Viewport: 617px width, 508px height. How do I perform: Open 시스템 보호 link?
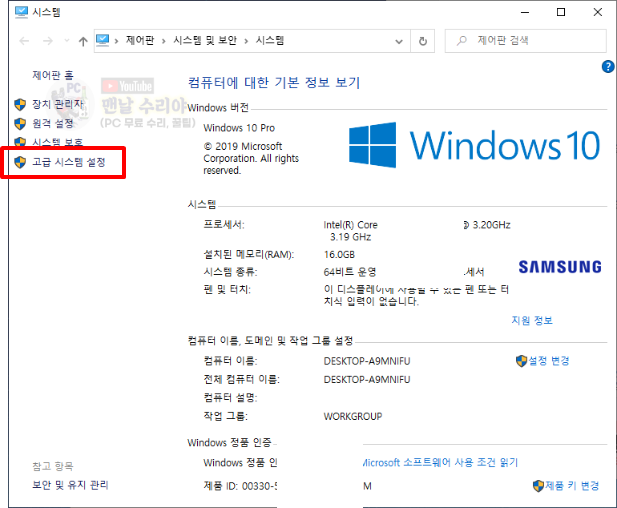click(57, 142)
